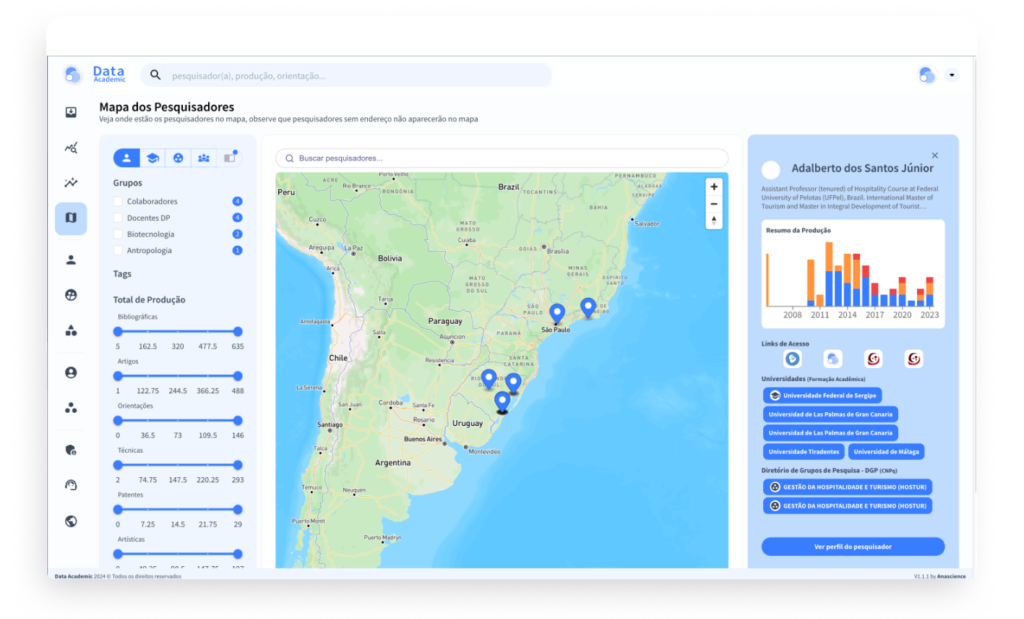The height and width of the screenshot is (619, 1024).
Task: Click the Bibliográficas slider maximum handle
Action: pyautogui.click(x=238, y=332)
